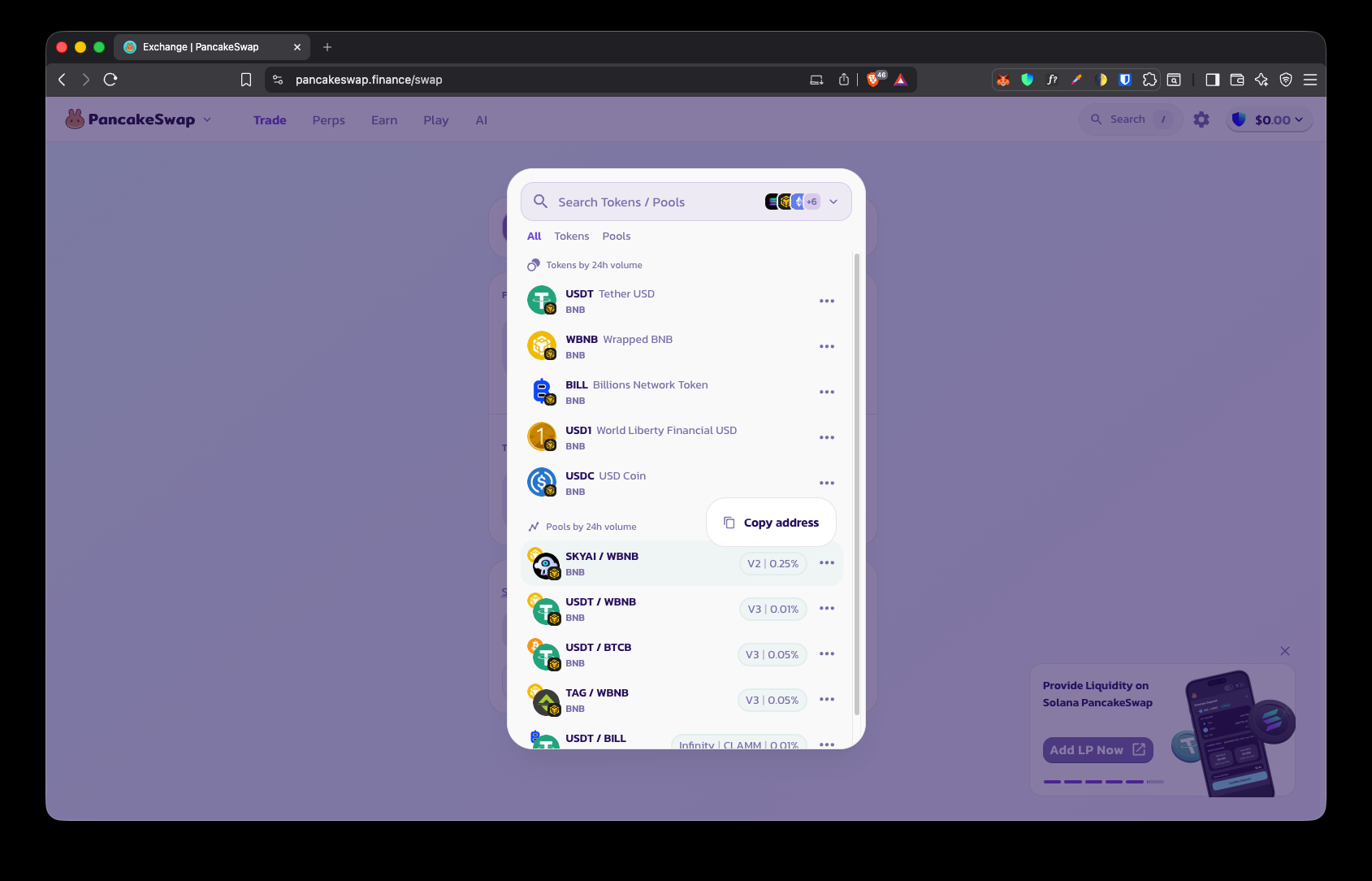Viewport: 1372px width, 881px height.
Task: Click the BILL token icon
Action: coord(542,392)
